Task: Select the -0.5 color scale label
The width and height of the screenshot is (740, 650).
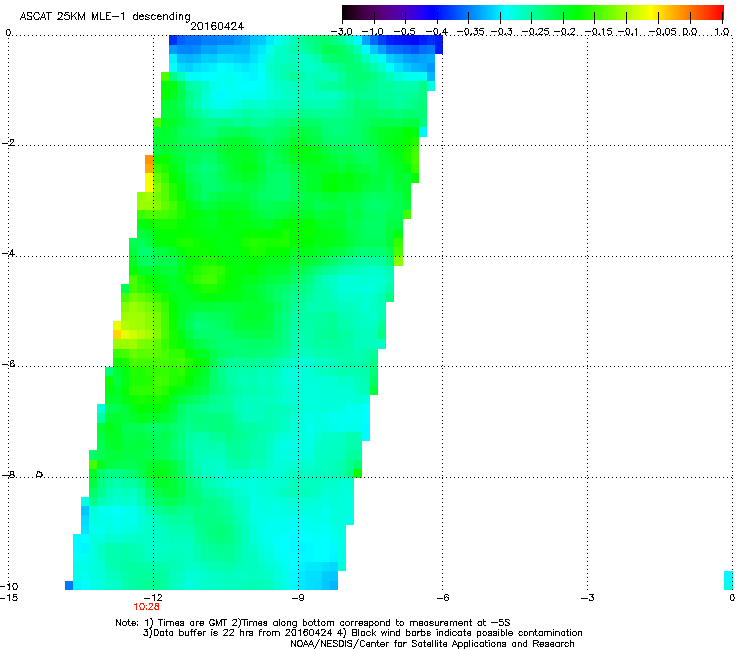Action: (405, 32)
